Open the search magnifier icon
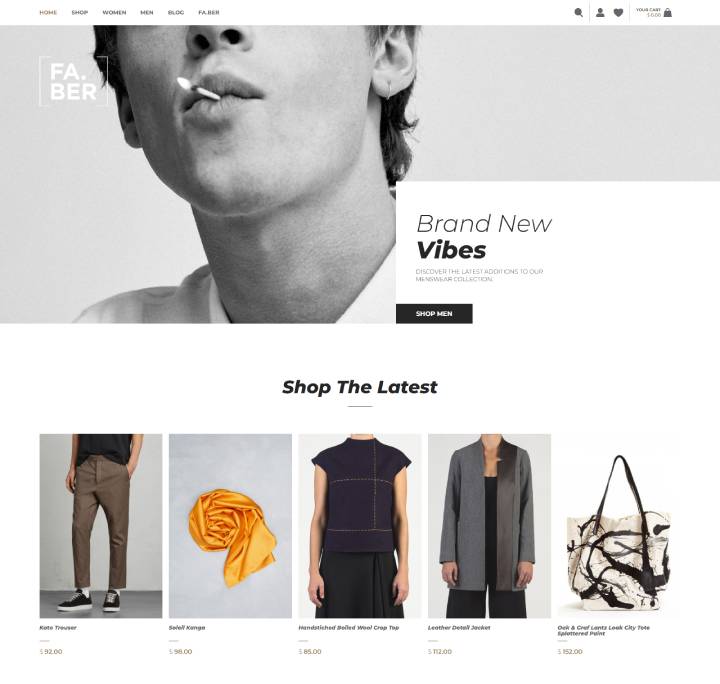Viewport: 720px width, 684px height. [x=579, y=12]
